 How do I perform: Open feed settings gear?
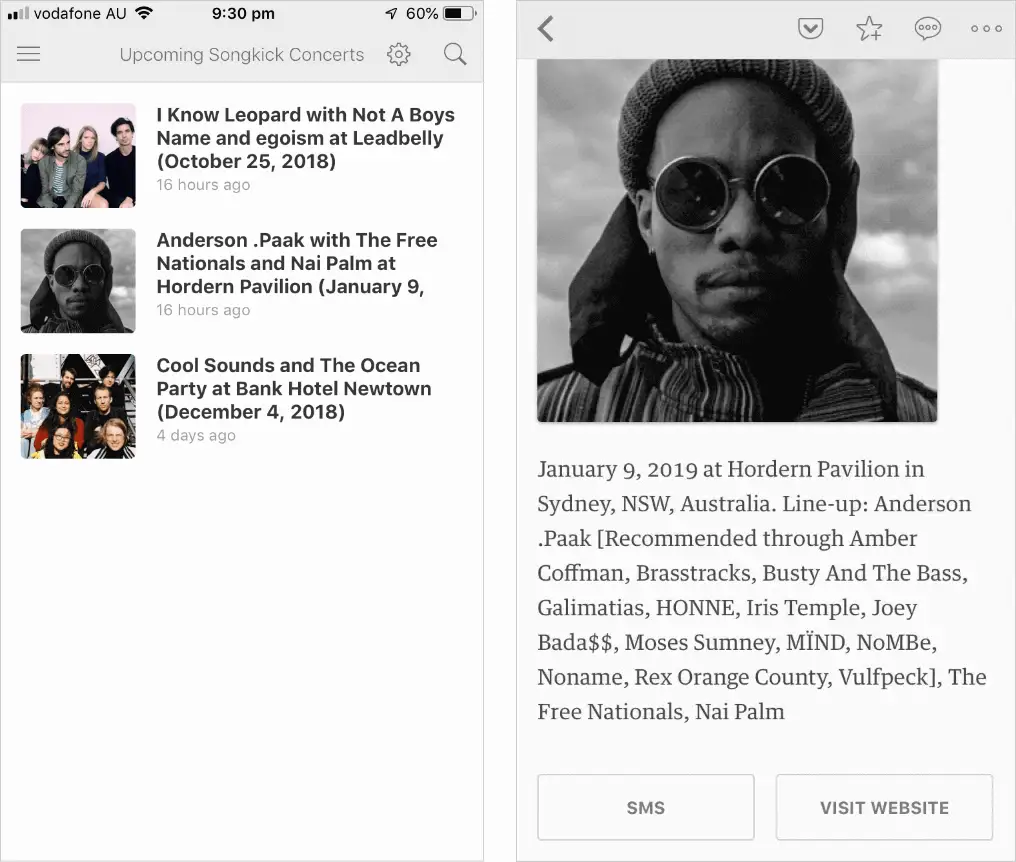[x=398, y=54]
